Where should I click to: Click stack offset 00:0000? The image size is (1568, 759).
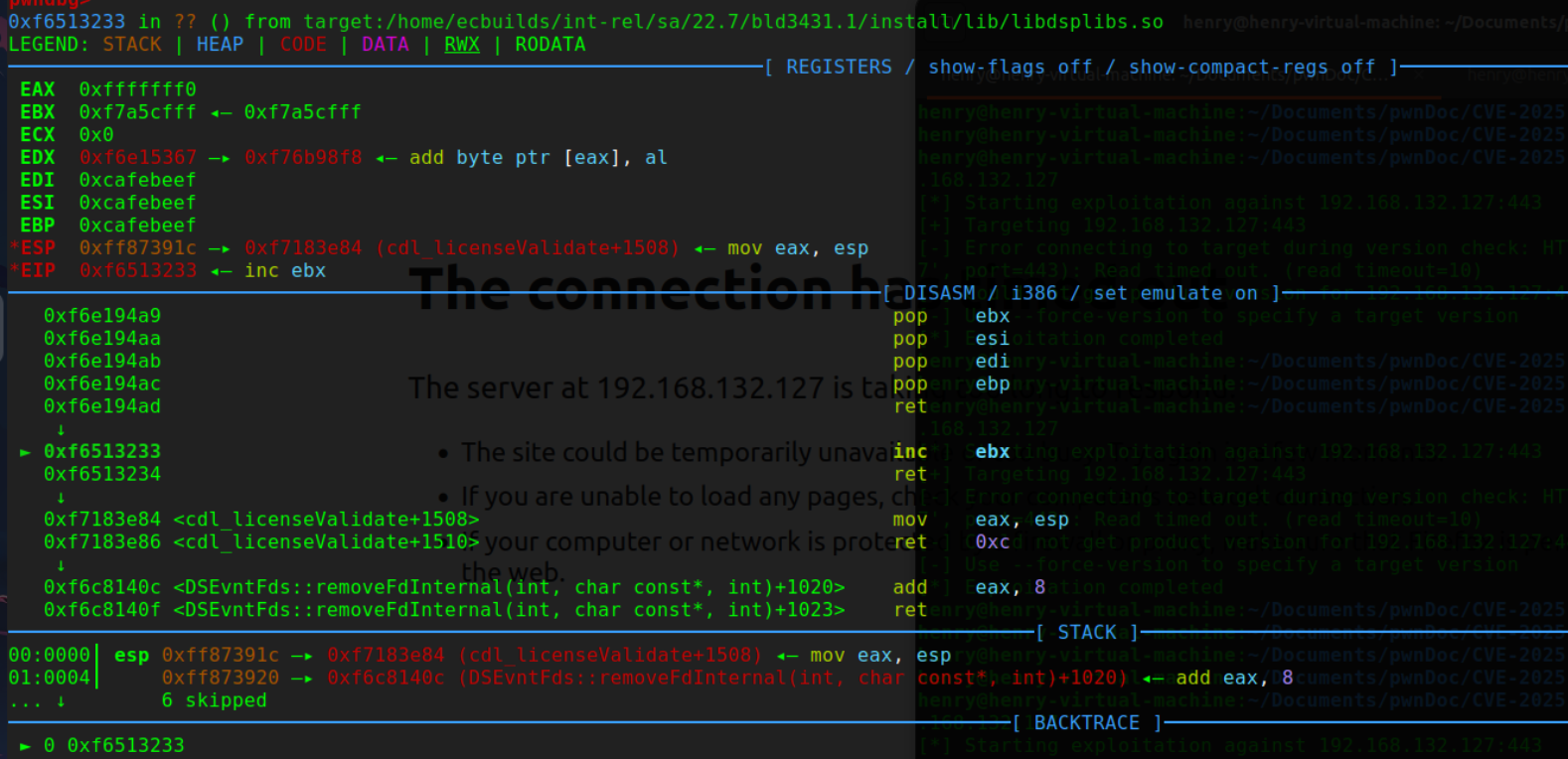(x=49, y=656)
